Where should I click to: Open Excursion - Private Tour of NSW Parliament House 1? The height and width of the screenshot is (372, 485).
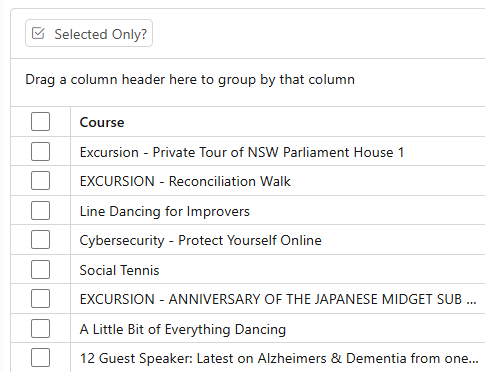point(242,152)
